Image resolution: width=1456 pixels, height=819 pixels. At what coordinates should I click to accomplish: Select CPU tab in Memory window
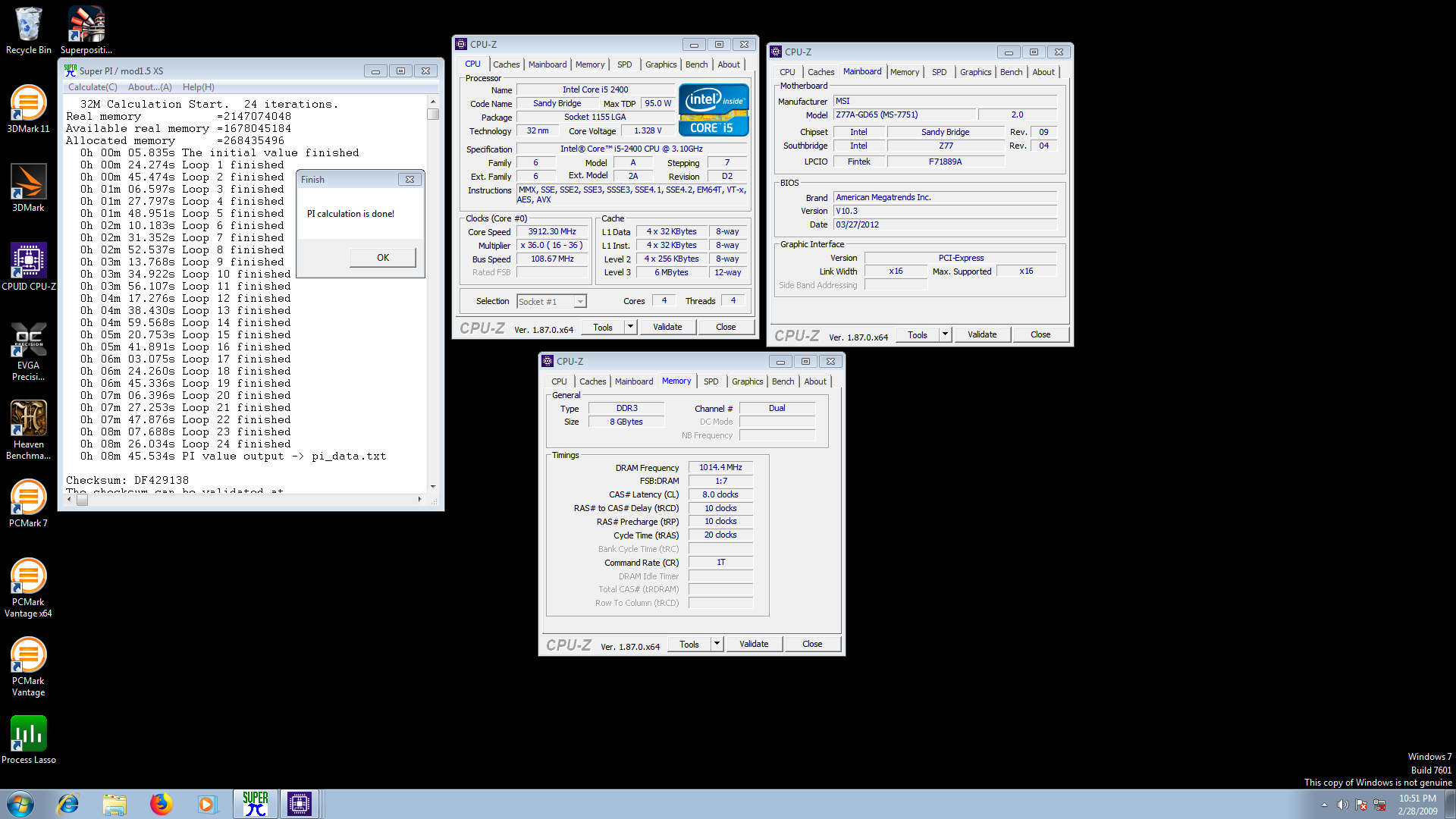[559, 381]
